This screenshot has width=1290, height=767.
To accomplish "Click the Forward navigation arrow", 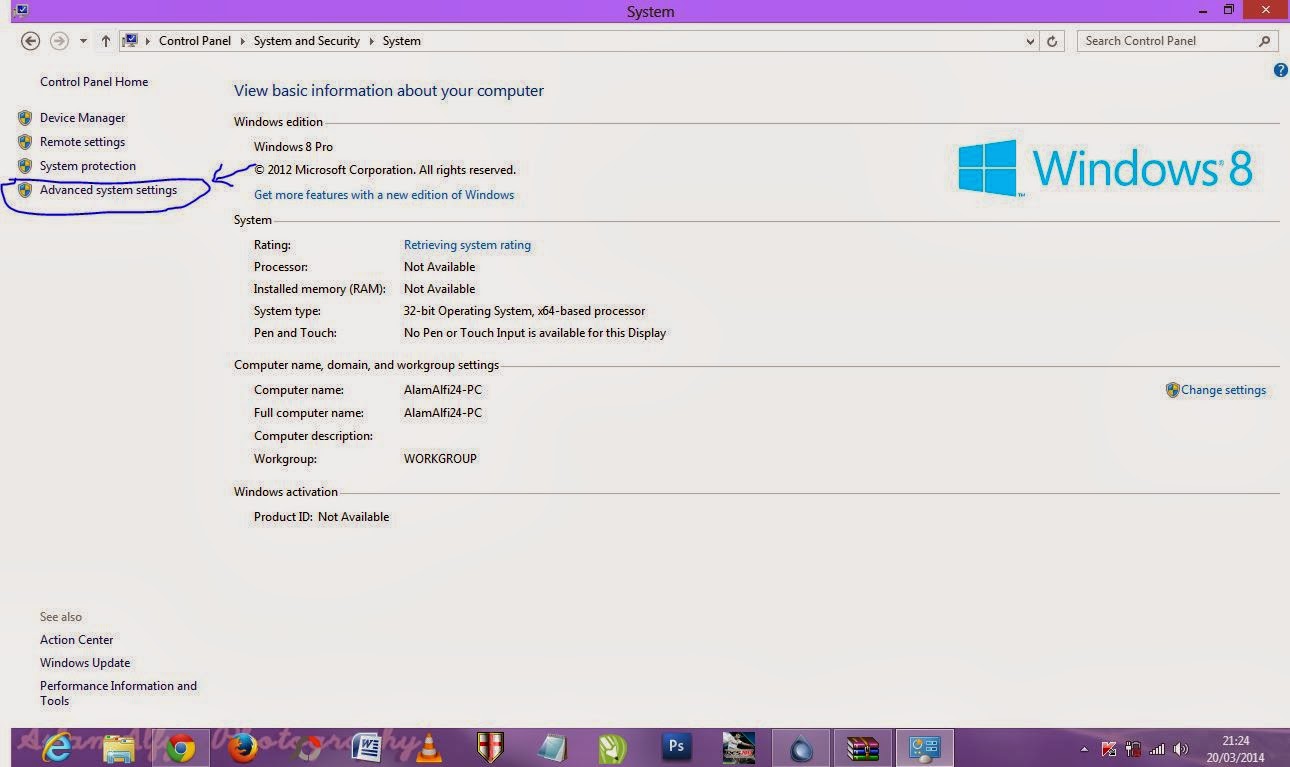I will click(59, 41).
